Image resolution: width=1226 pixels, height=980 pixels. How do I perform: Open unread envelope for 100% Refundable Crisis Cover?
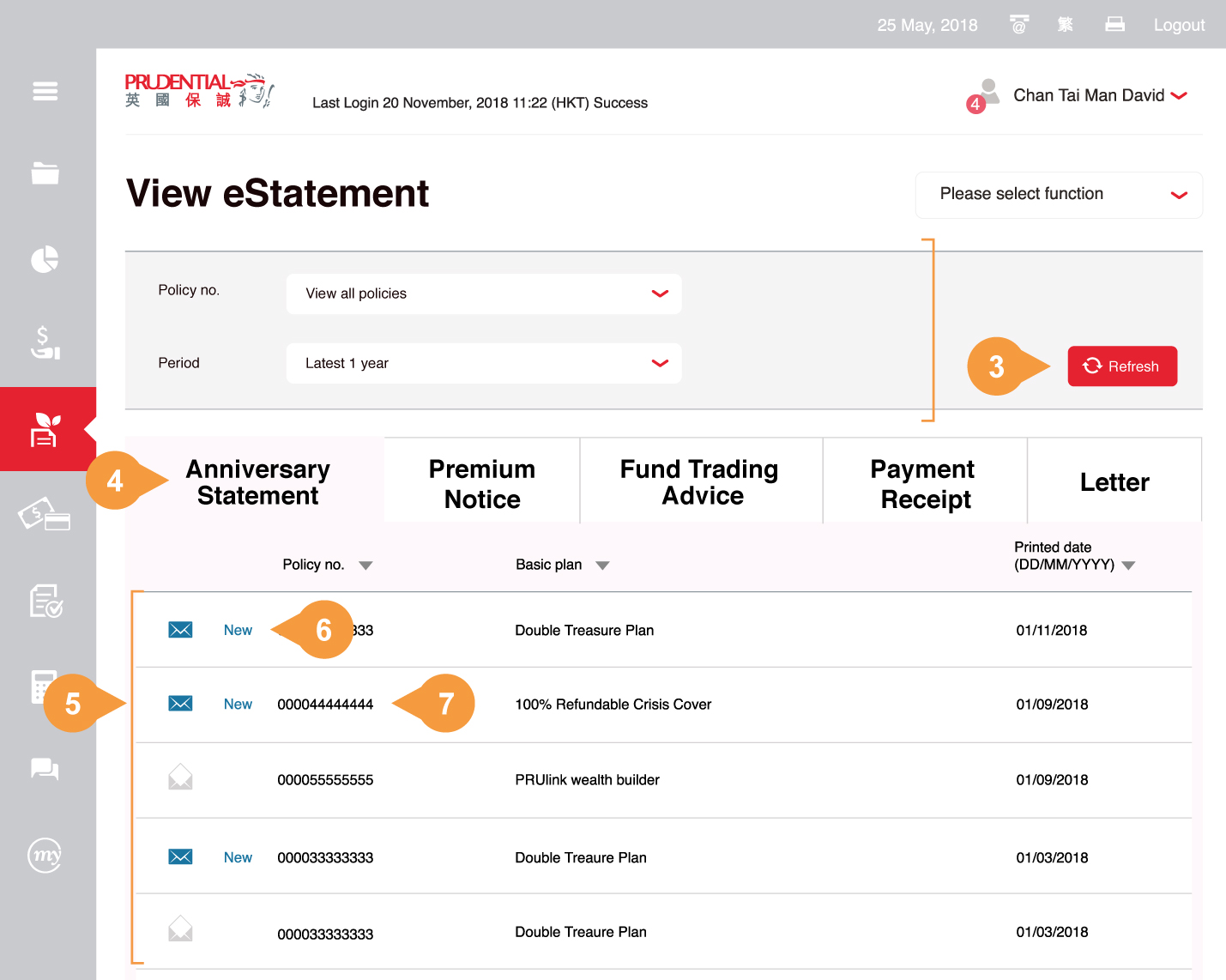coord(180,704)
